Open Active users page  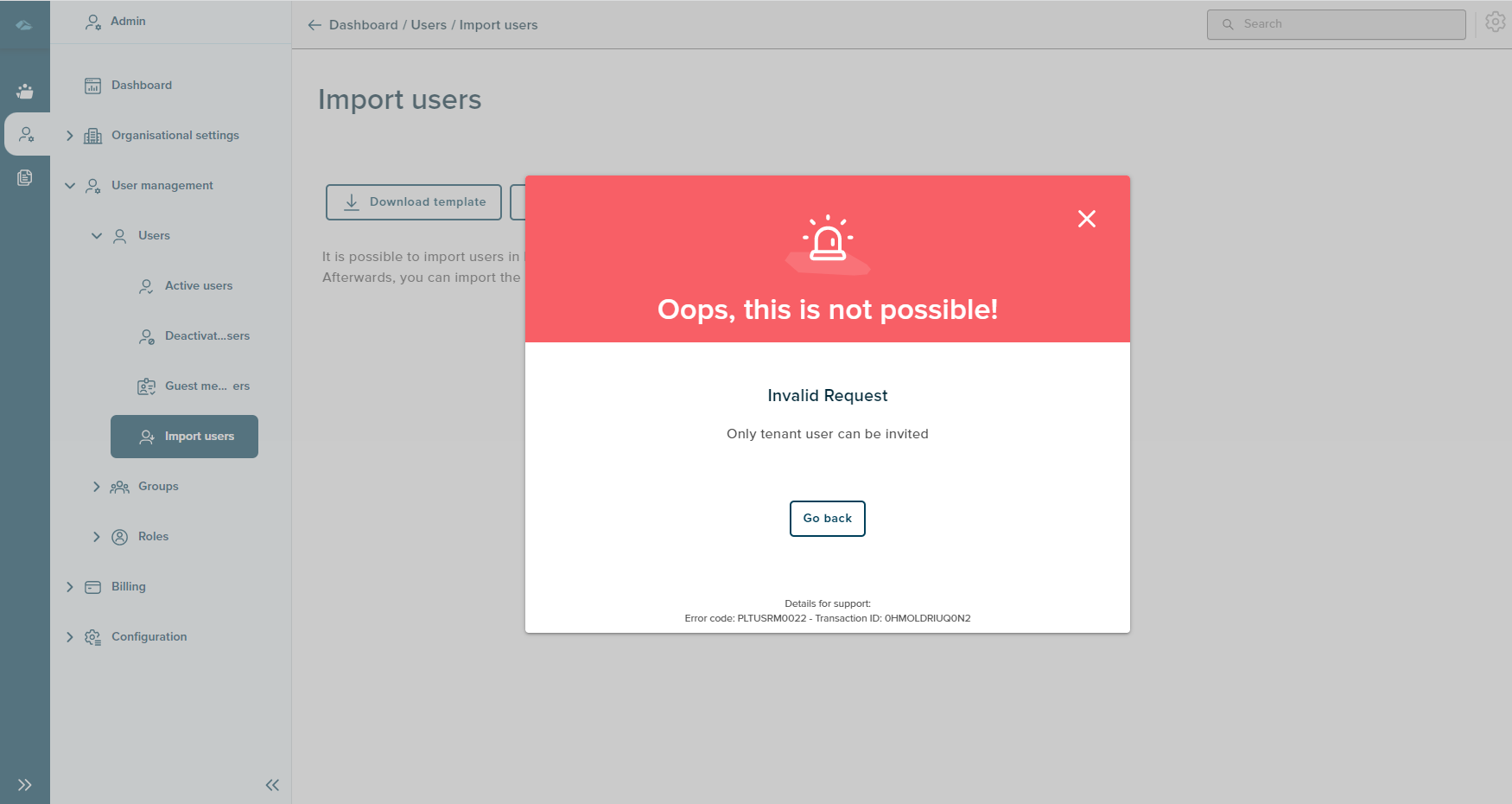point(198,286)
